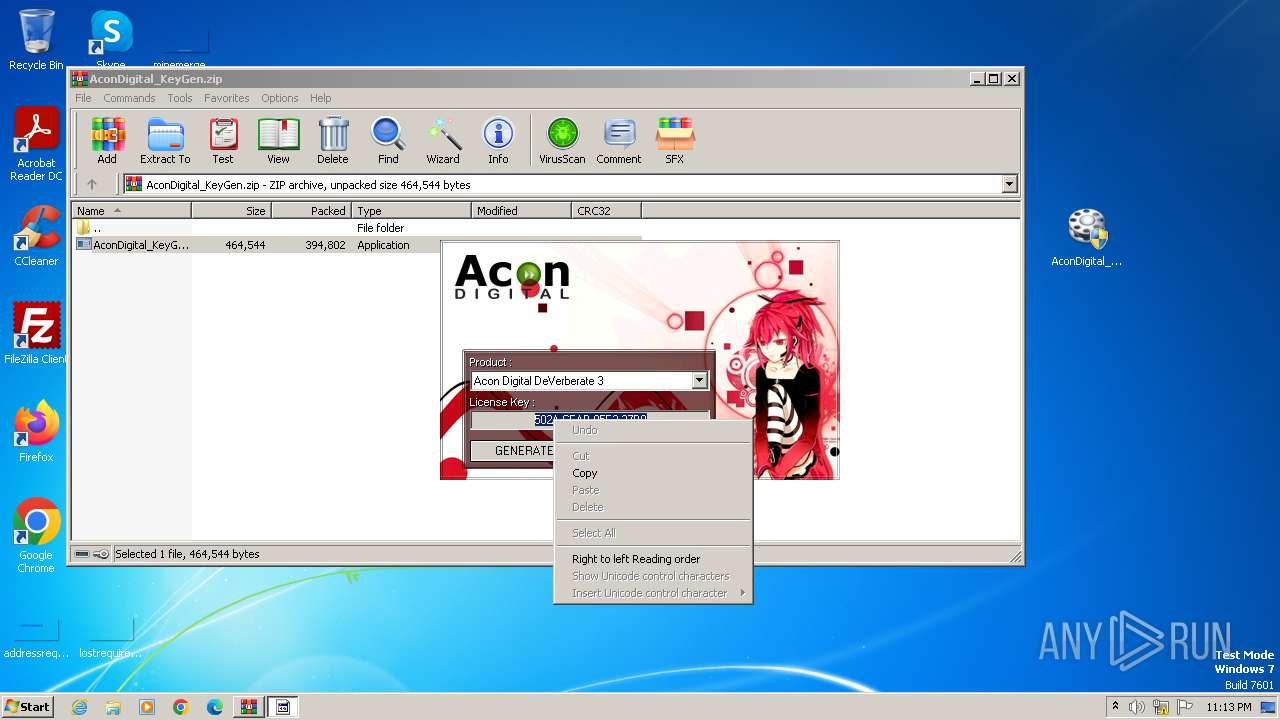Go up one folder level arrow
Viewport: 1280px width, 720px height.
[x=92, y=184]
